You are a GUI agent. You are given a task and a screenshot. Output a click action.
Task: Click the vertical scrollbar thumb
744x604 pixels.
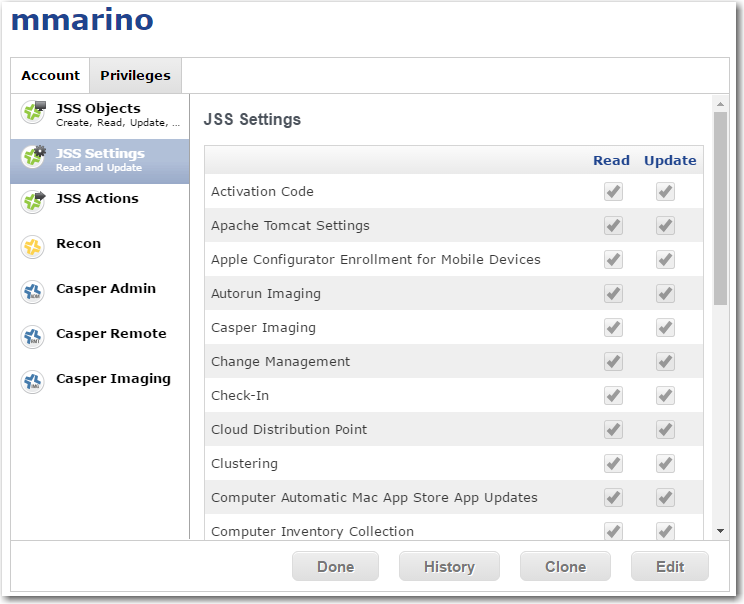(x=720, y=209)
